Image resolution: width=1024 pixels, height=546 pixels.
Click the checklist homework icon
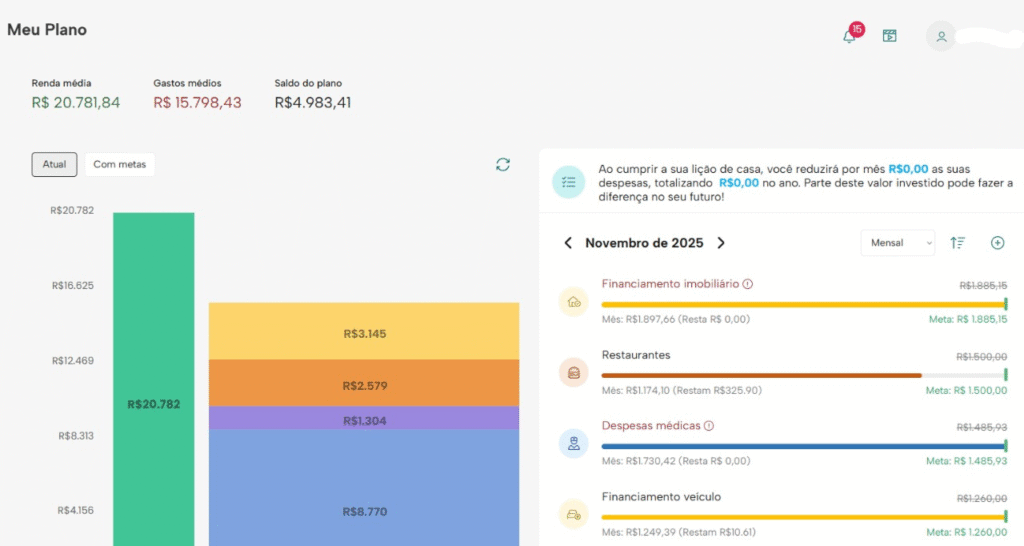tap(569, 182)
